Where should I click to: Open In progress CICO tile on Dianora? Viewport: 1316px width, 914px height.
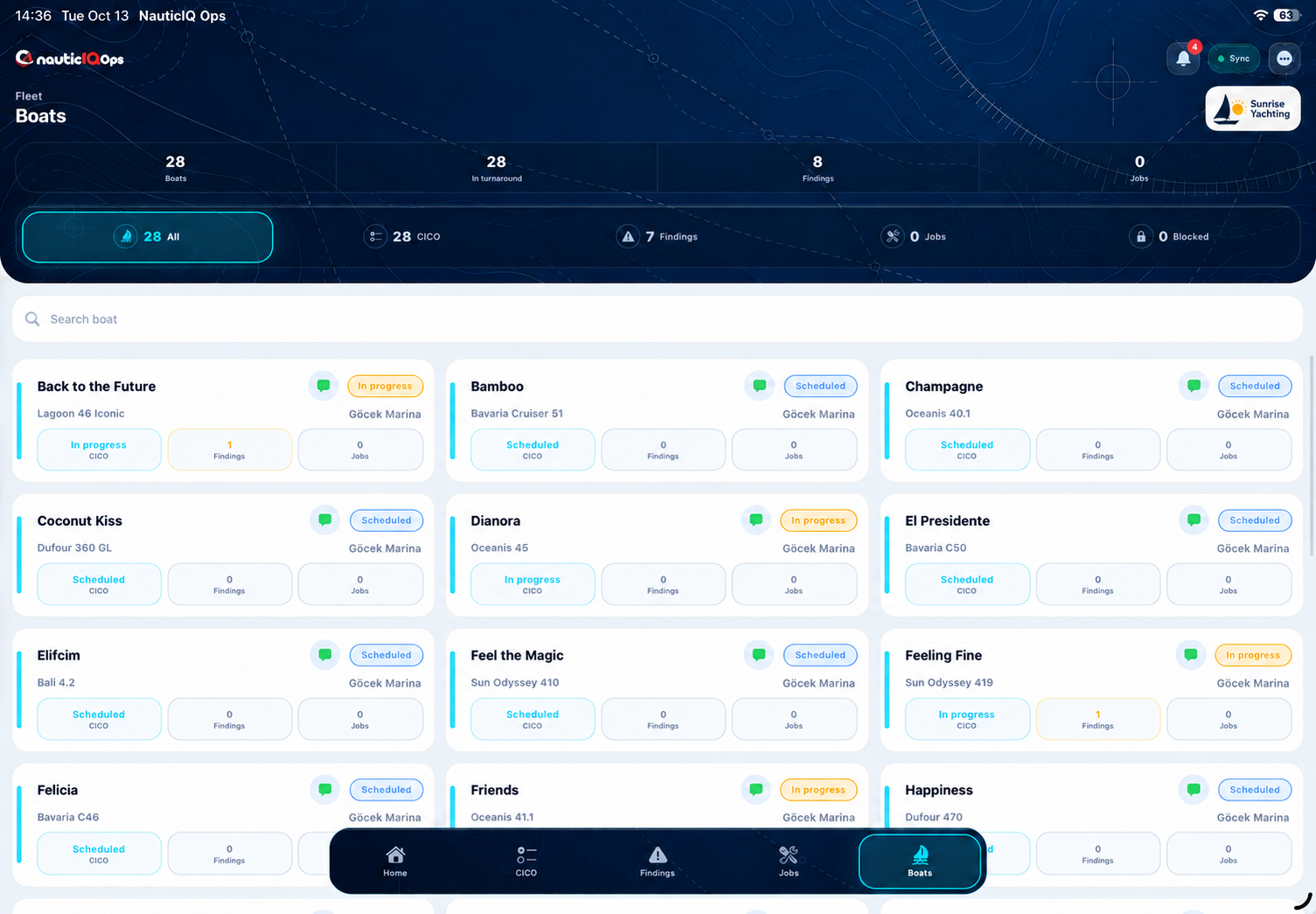click(x=533, y=584)
